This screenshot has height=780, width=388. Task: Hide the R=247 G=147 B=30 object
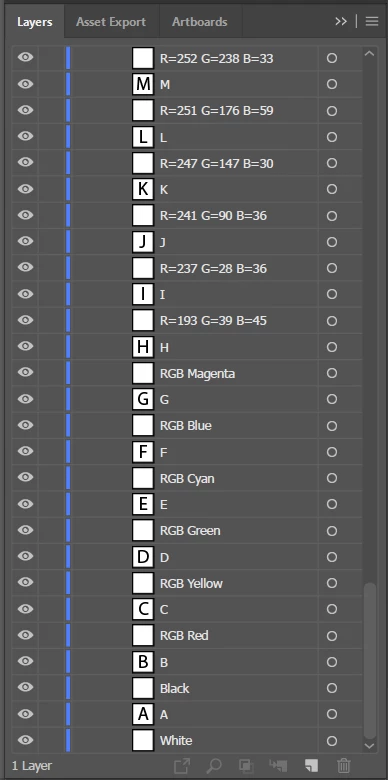coord(25,163)
